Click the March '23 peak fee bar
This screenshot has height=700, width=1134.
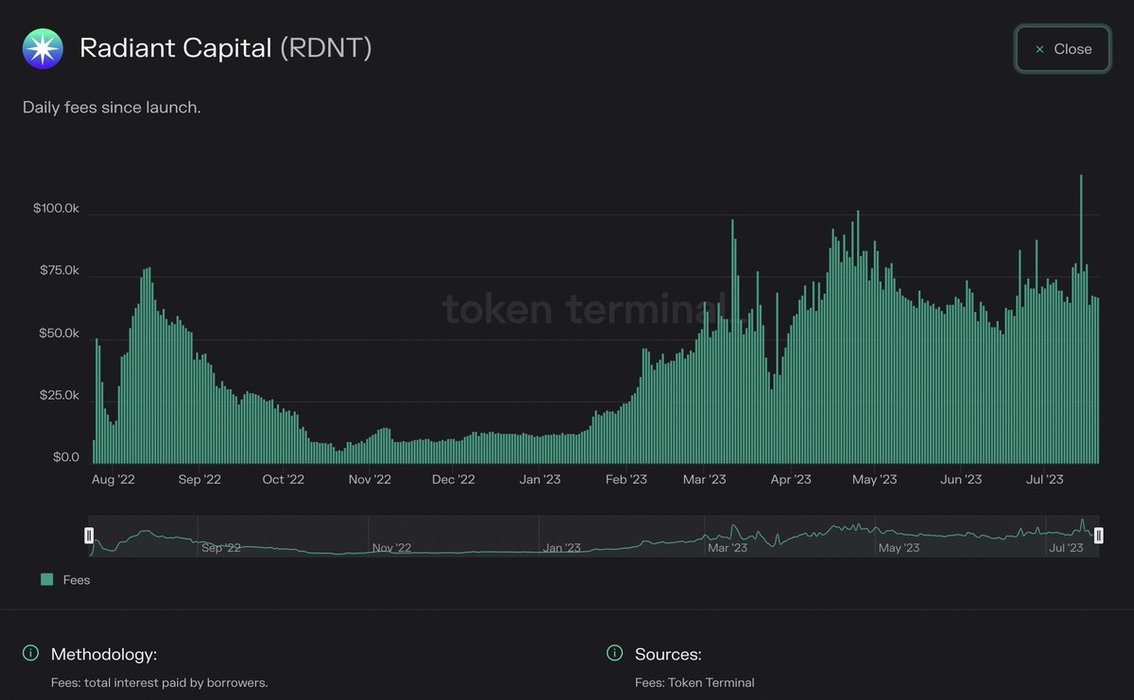[x=733, y=341]
